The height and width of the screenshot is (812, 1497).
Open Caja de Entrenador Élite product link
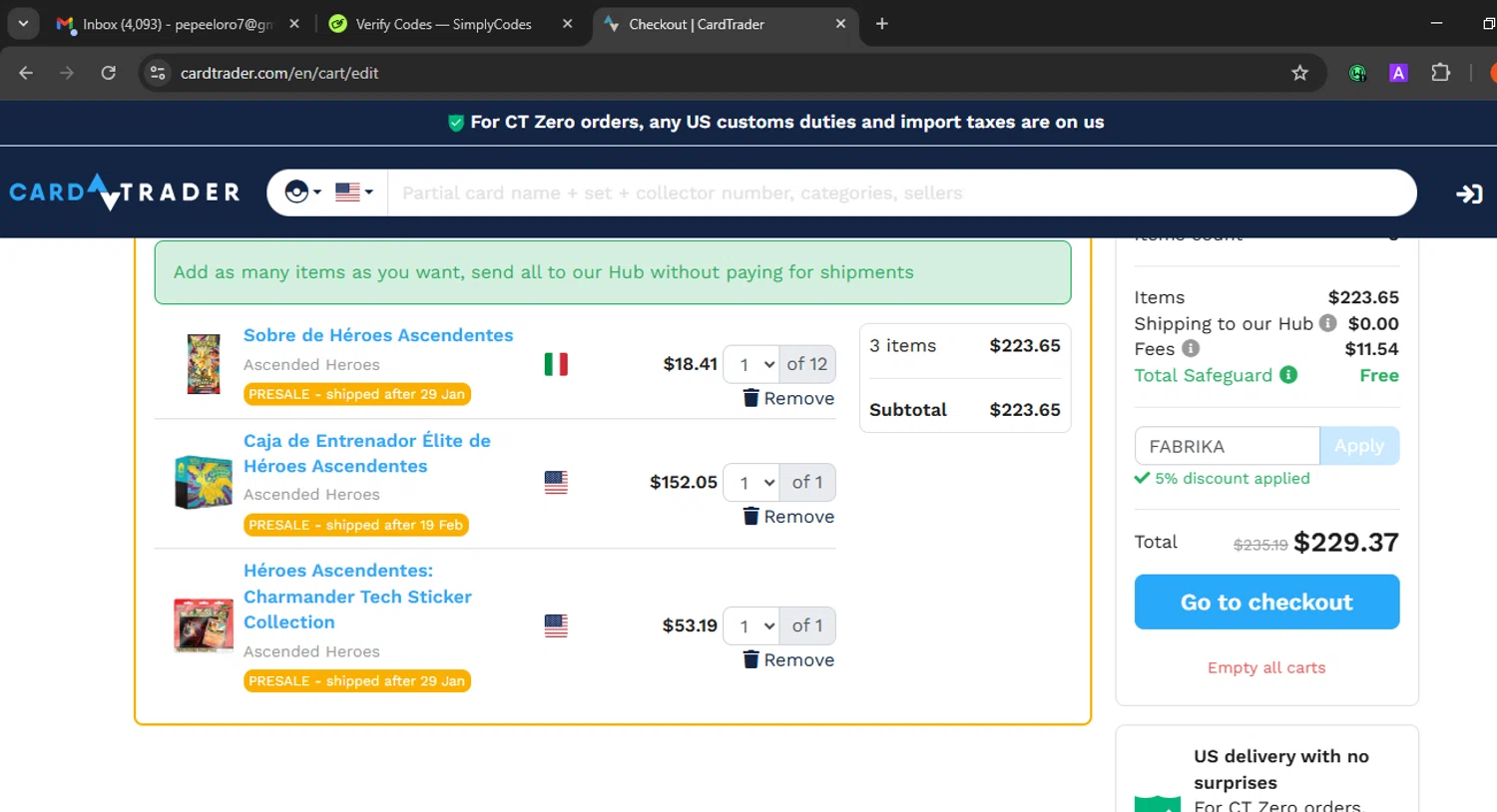pos(367,453)
